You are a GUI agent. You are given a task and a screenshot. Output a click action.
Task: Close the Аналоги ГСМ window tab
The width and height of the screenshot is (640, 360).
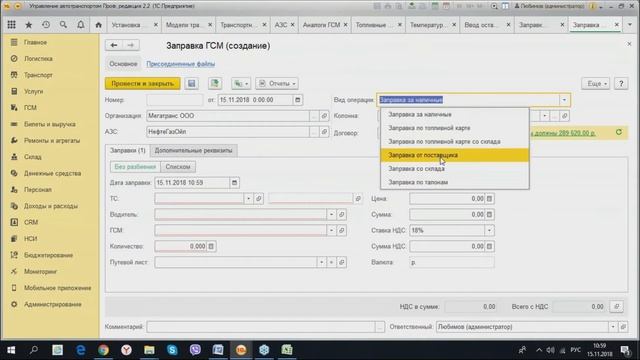[x=346, y=25]
